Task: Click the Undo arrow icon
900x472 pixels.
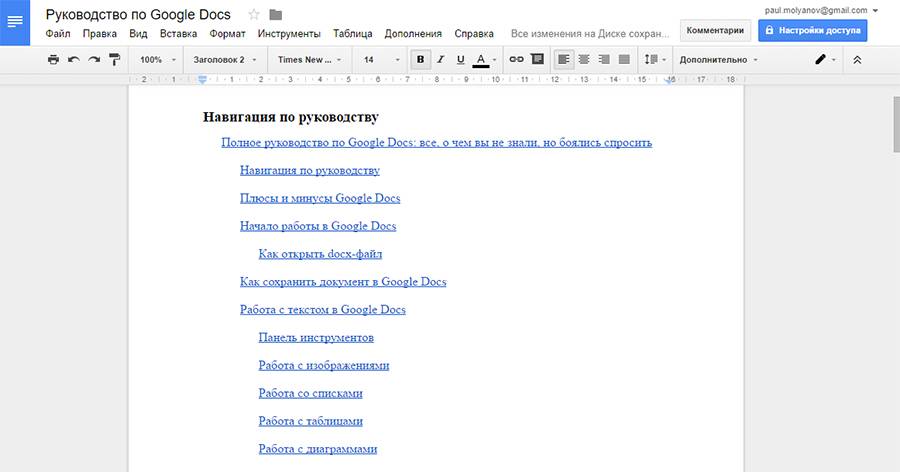Action: 73,60
